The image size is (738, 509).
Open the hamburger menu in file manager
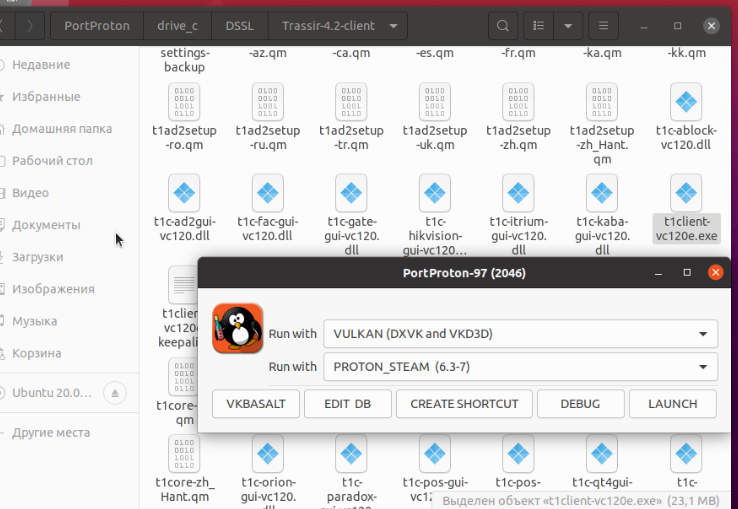coord(603,25)
